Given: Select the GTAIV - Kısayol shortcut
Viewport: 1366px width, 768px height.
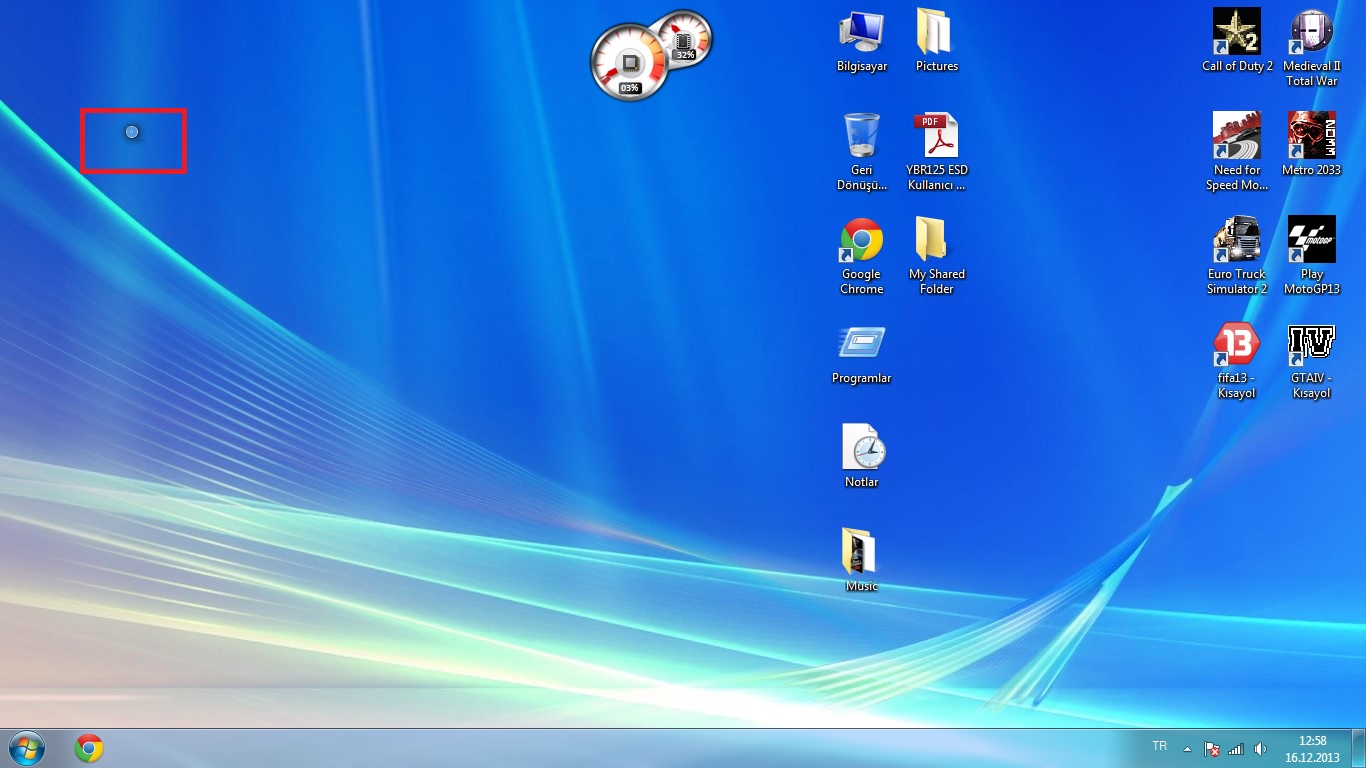Looking at the screenshot, I should 1312,362.
